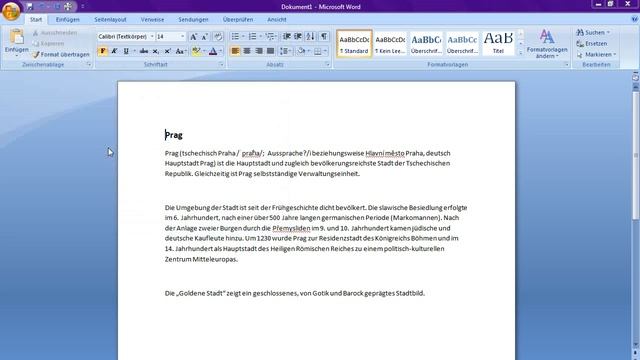Viewport: 640px width, 360px height.
Task: Toggle italic K button
Action: tap(114, 51)
